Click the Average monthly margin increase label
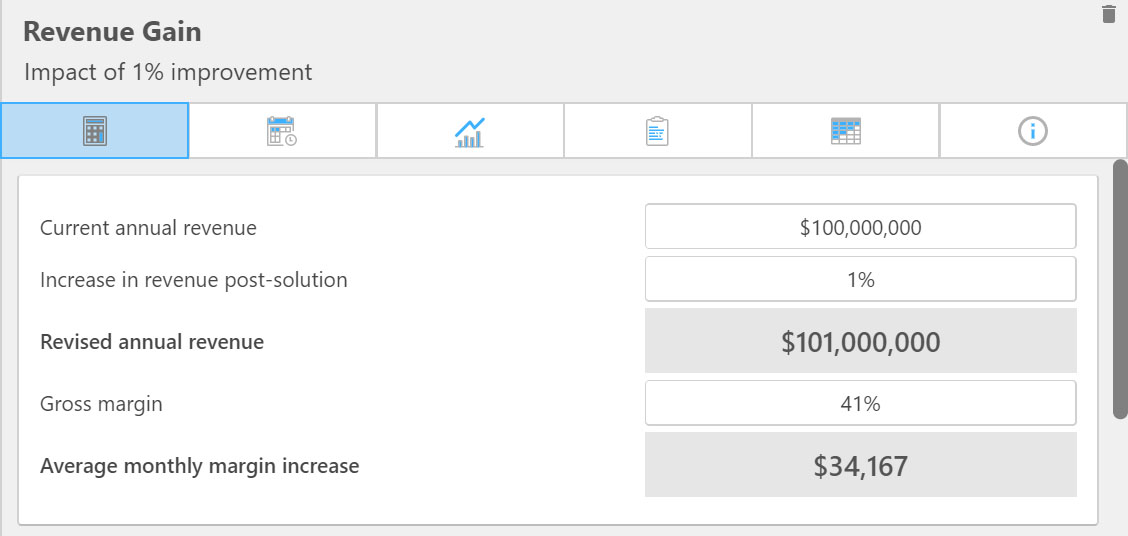The width and height of the screenshot is (1128, 536). (x=199, y=466)
